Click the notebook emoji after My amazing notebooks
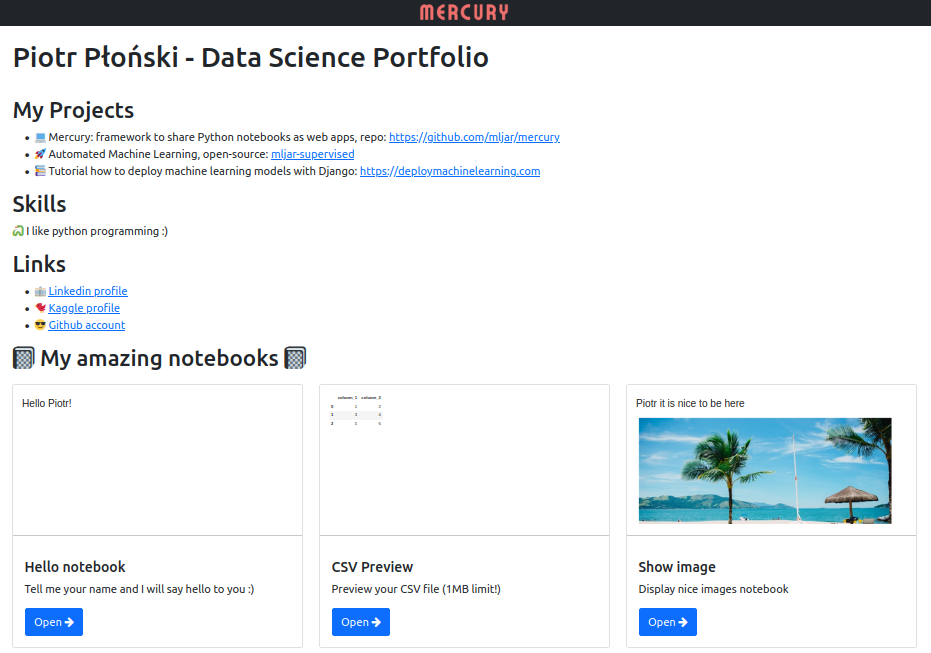The height and width of the screenshot is (653, 931). coord(295,359)
